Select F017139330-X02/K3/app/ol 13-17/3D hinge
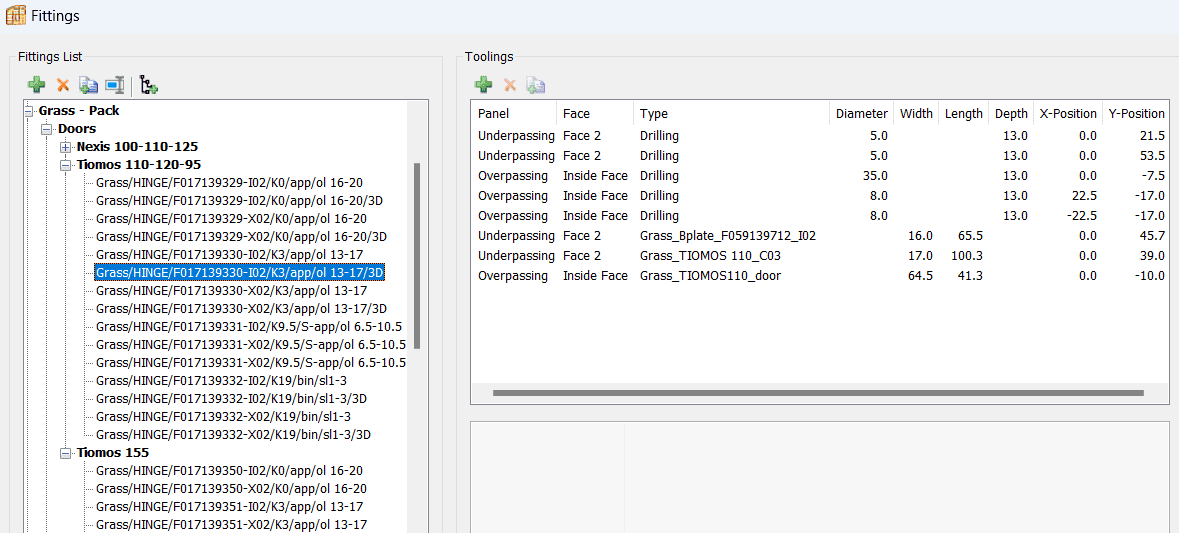 (241, 309)
